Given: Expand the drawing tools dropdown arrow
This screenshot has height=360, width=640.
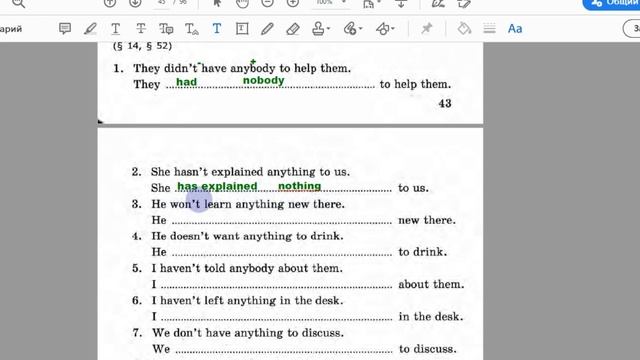Looking at the screenshot, I should 393,29.
